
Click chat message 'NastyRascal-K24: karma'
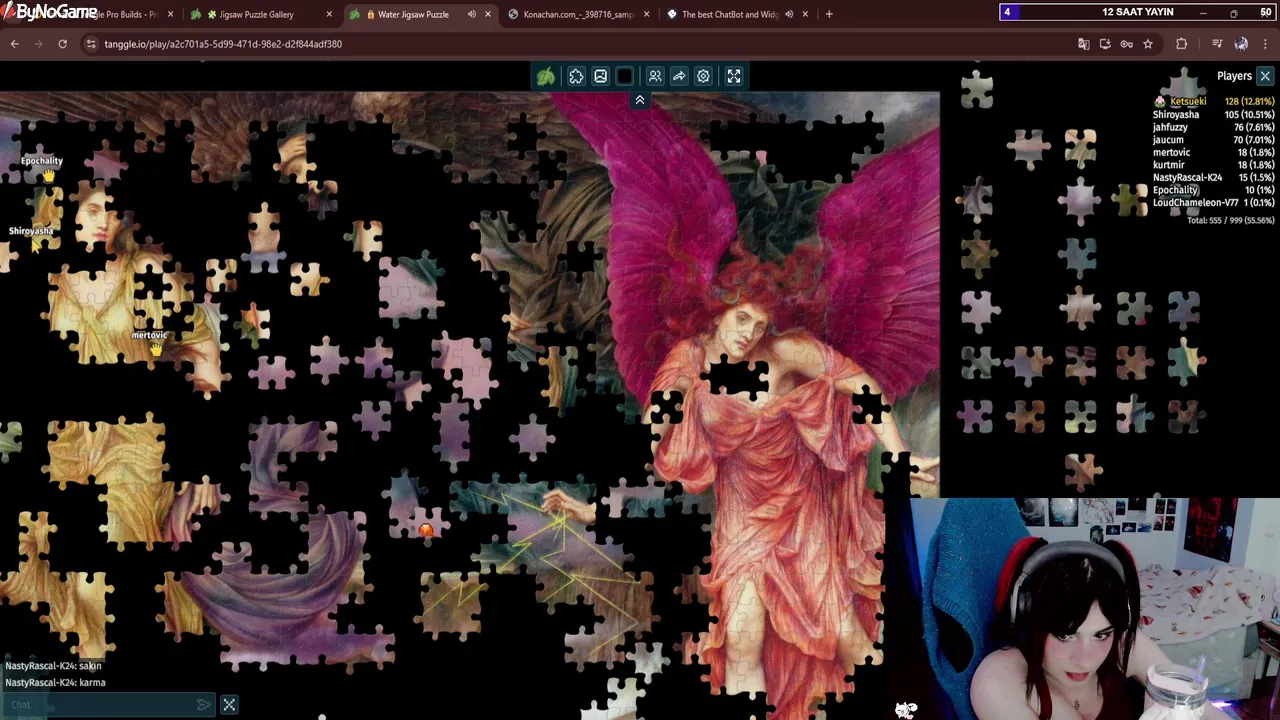click(55, 682)
